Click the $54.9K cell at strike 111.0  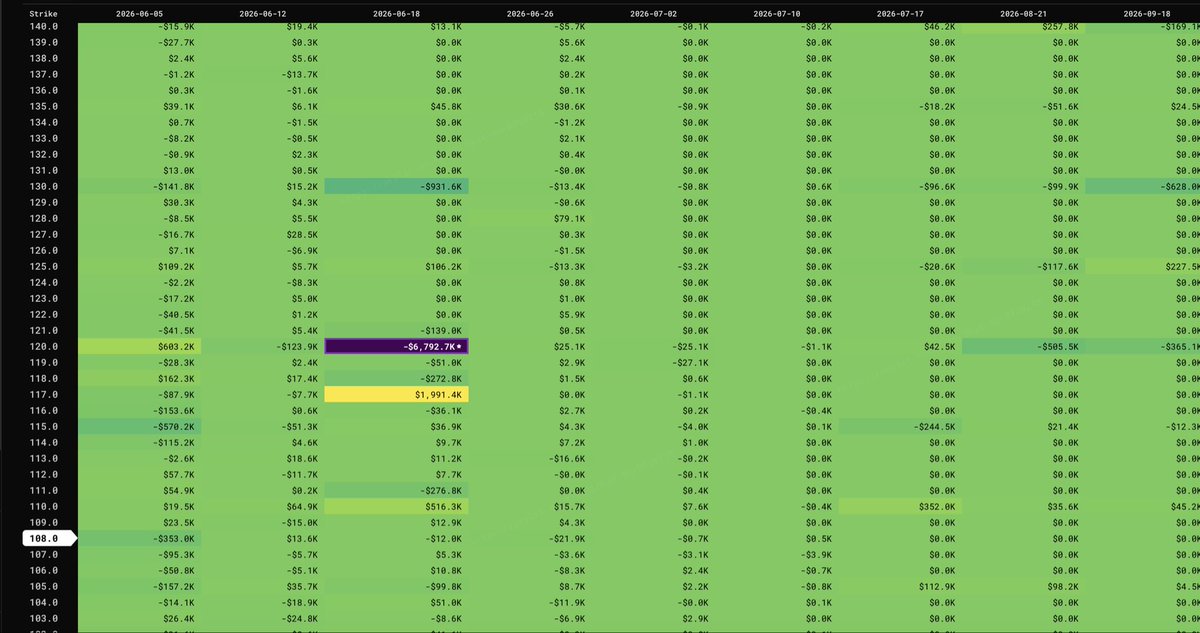tap(140, 490)
